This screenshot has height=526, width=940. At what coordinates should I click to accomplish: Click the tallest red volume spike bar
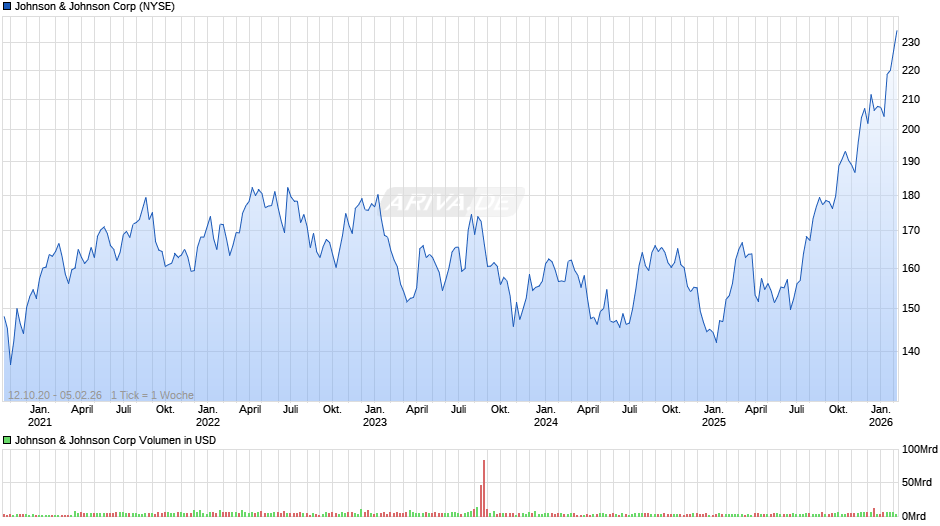484,488
